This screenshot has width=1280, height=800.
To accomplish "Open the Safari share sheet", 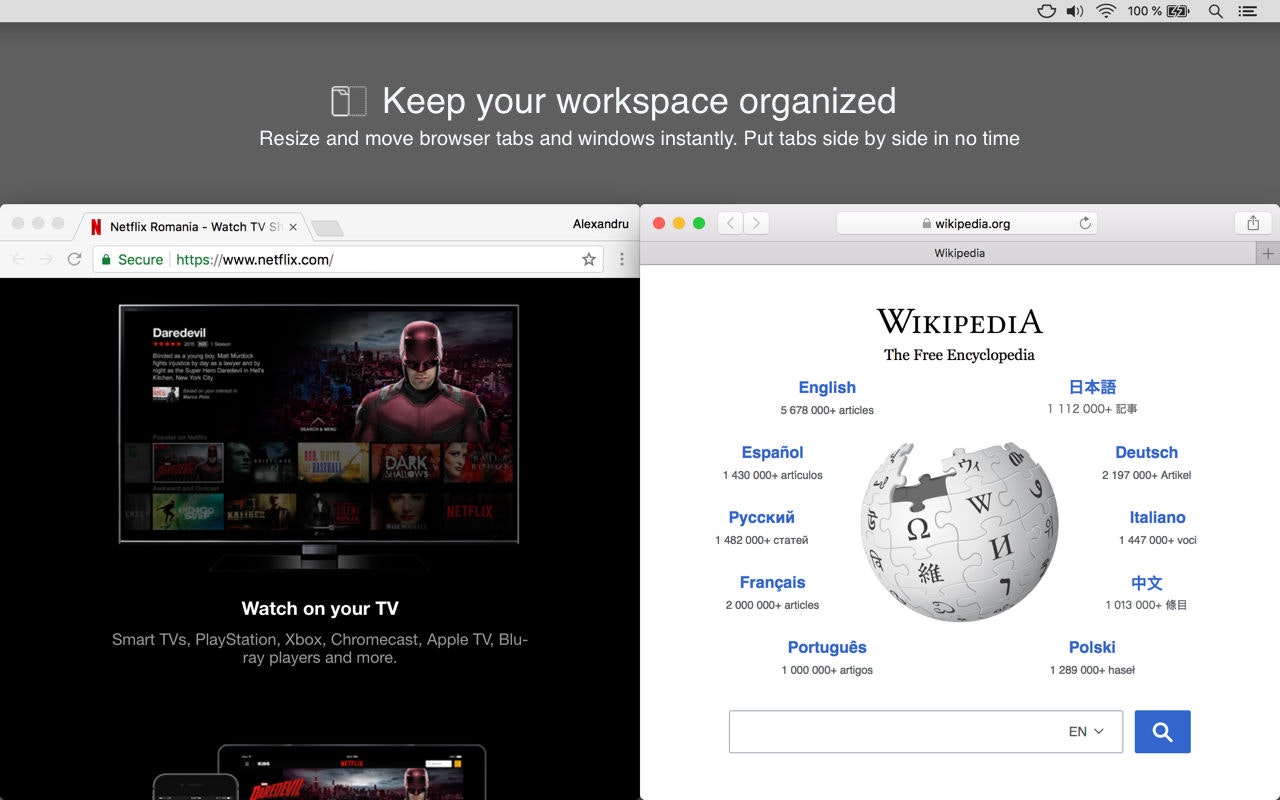I will [x=1253, y=223].
